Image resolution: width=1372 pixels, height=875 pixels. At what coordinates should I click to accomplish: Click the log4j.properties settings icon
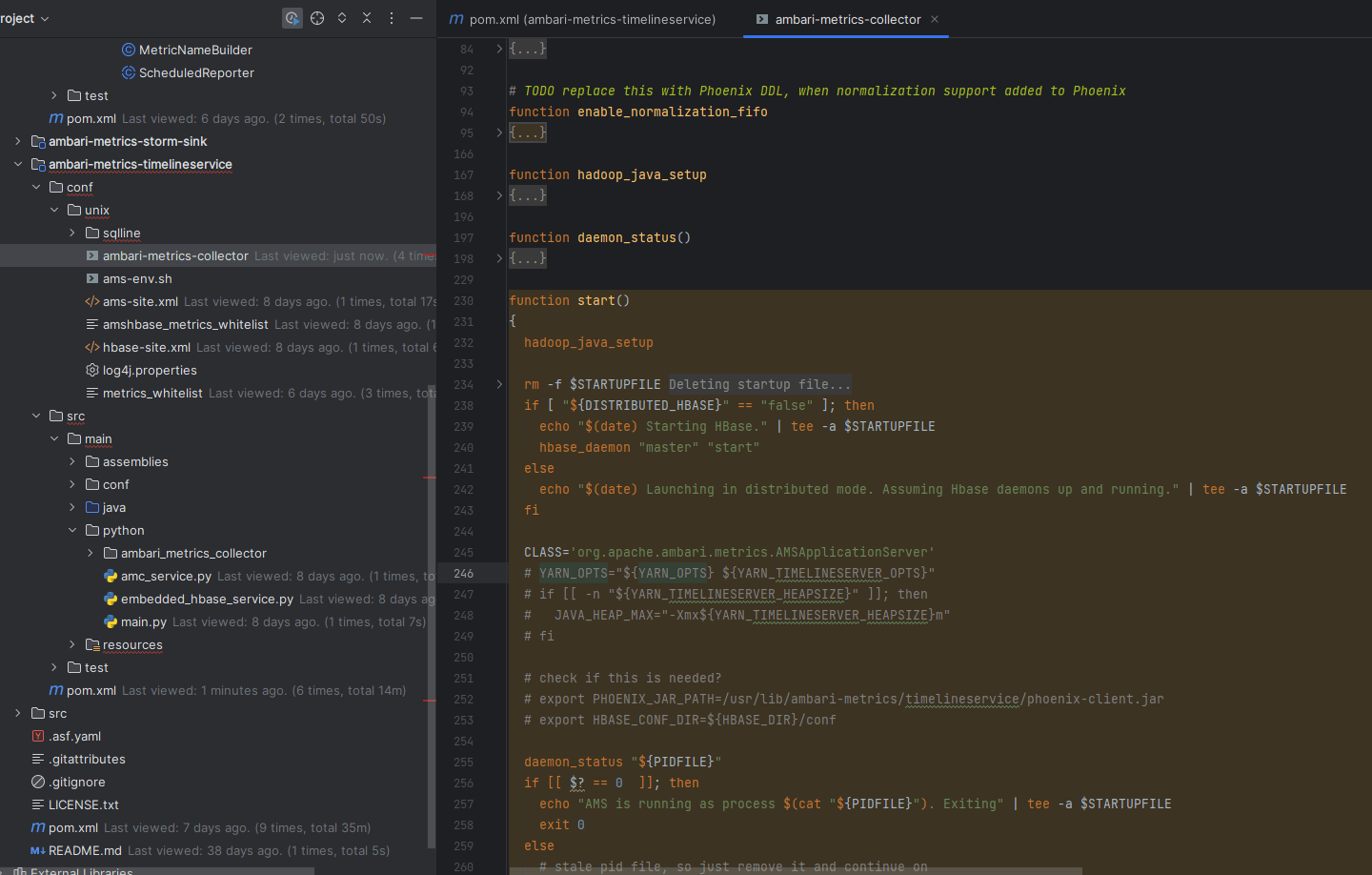pos(92,370)
